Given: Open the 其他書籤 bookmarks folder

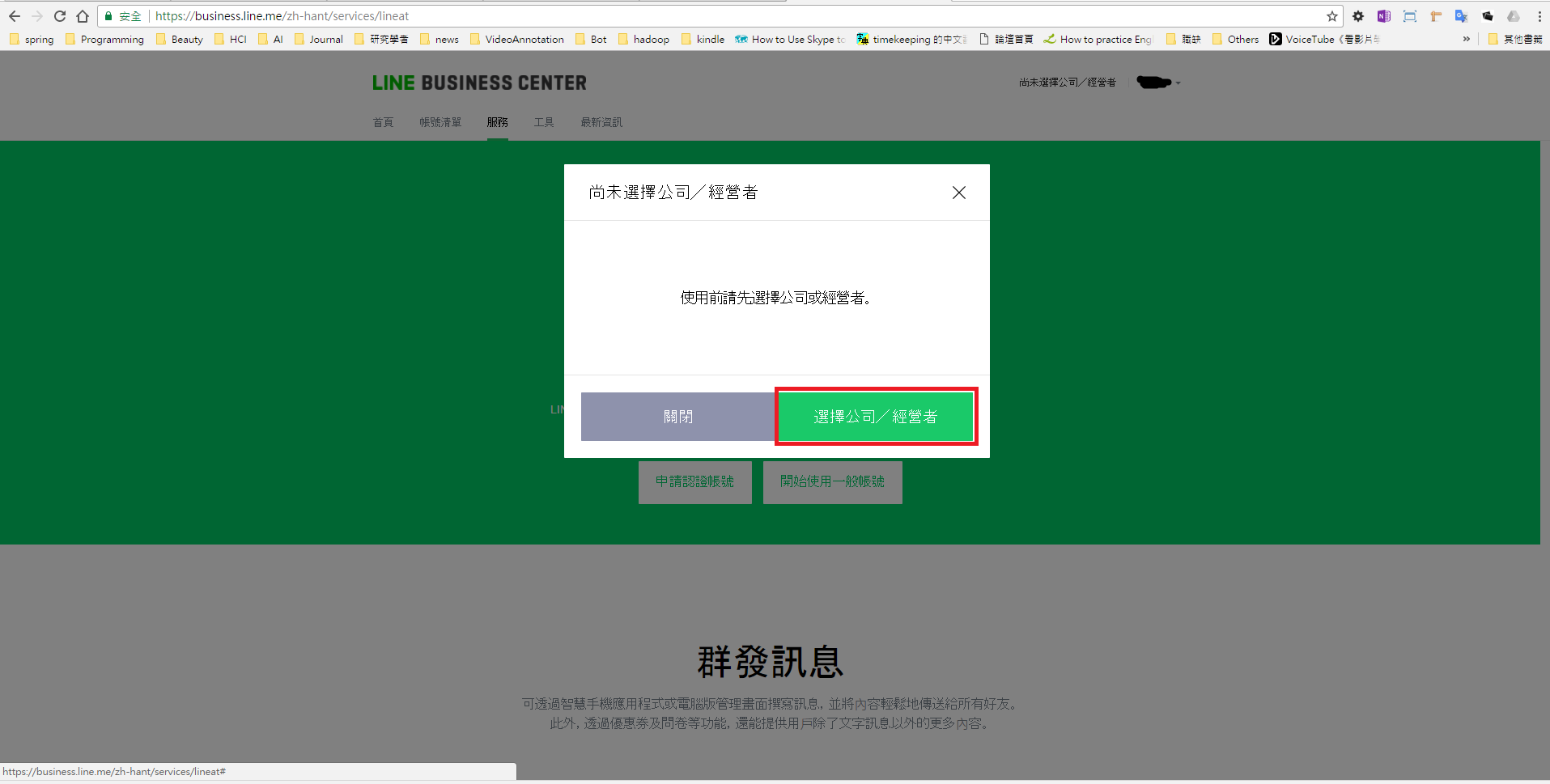Looking at the screenshot, I should (x=1515, y=39).
